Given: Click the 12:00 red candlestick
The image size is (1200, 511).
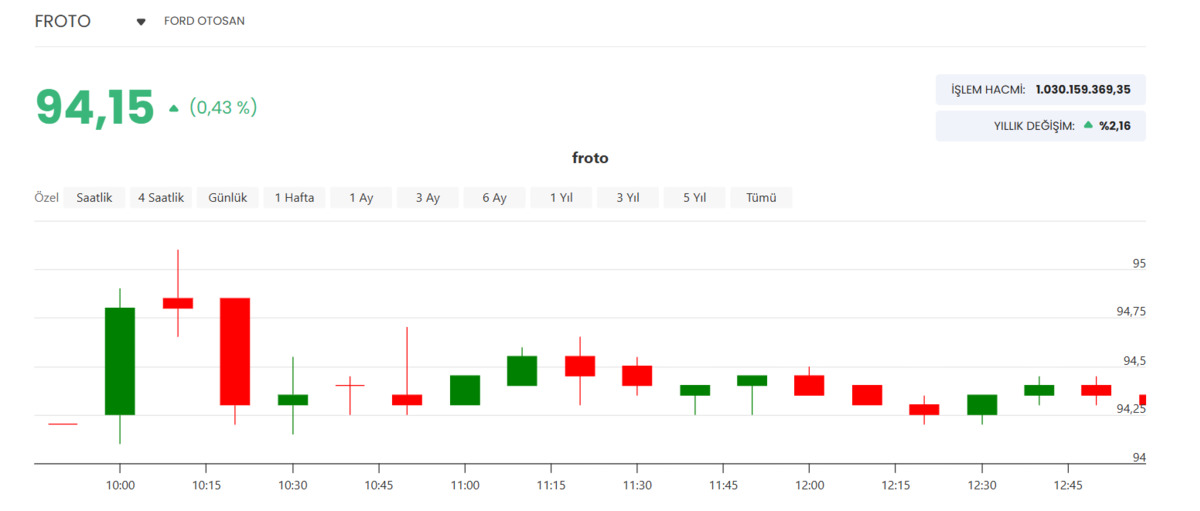Looking at the screenshot, I should [x=809, y=385].
